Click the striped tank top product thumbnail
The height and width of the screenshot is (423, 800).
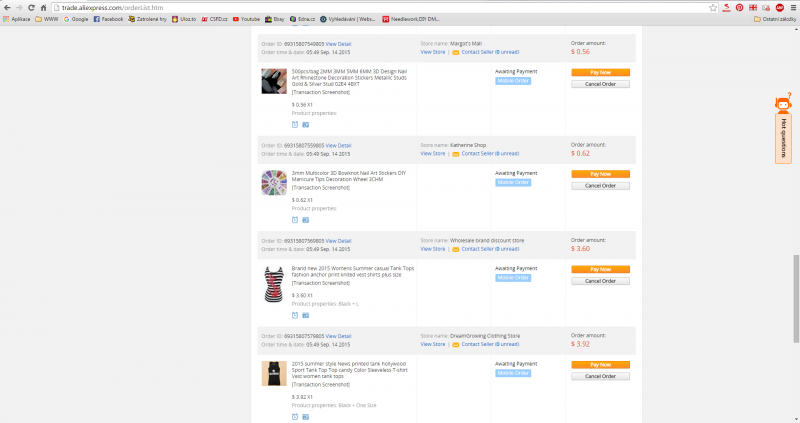click(274, 283)
